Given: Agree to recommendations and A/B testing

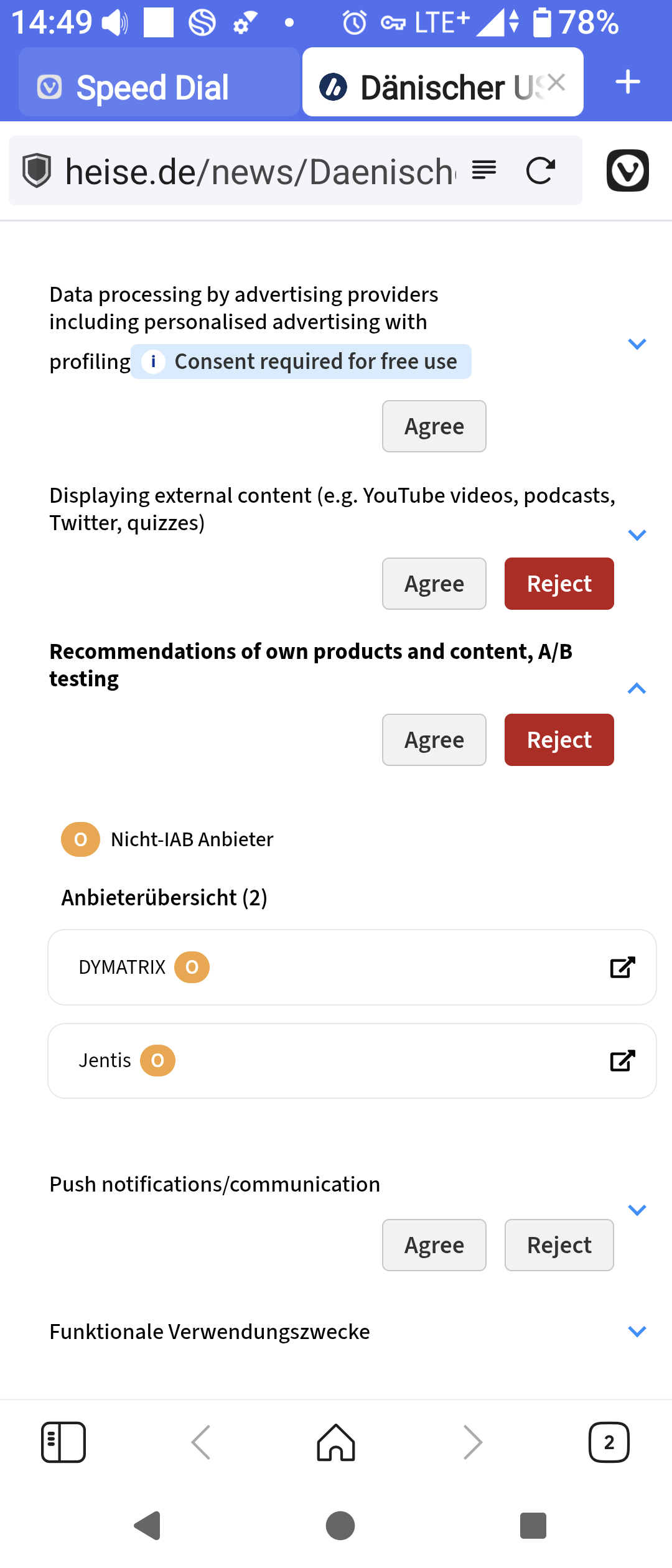Looking at the screenshot, I should tap(434, 740).
